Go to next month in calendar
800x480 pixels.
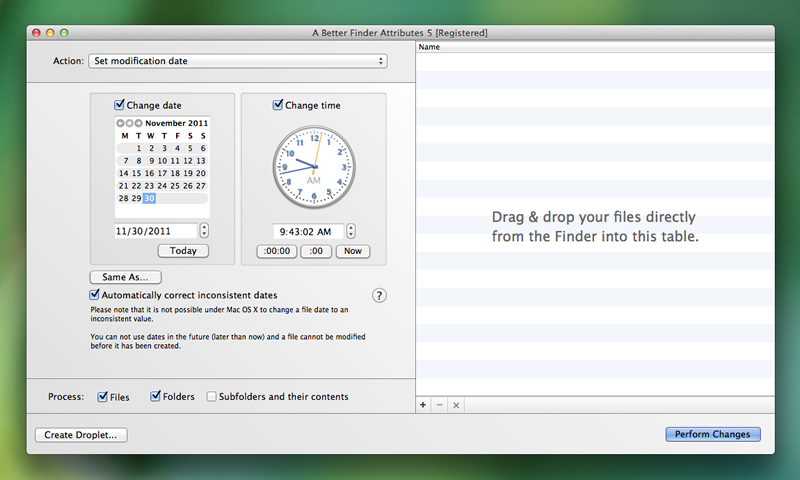pyautogui.click(x=138, y=123)
